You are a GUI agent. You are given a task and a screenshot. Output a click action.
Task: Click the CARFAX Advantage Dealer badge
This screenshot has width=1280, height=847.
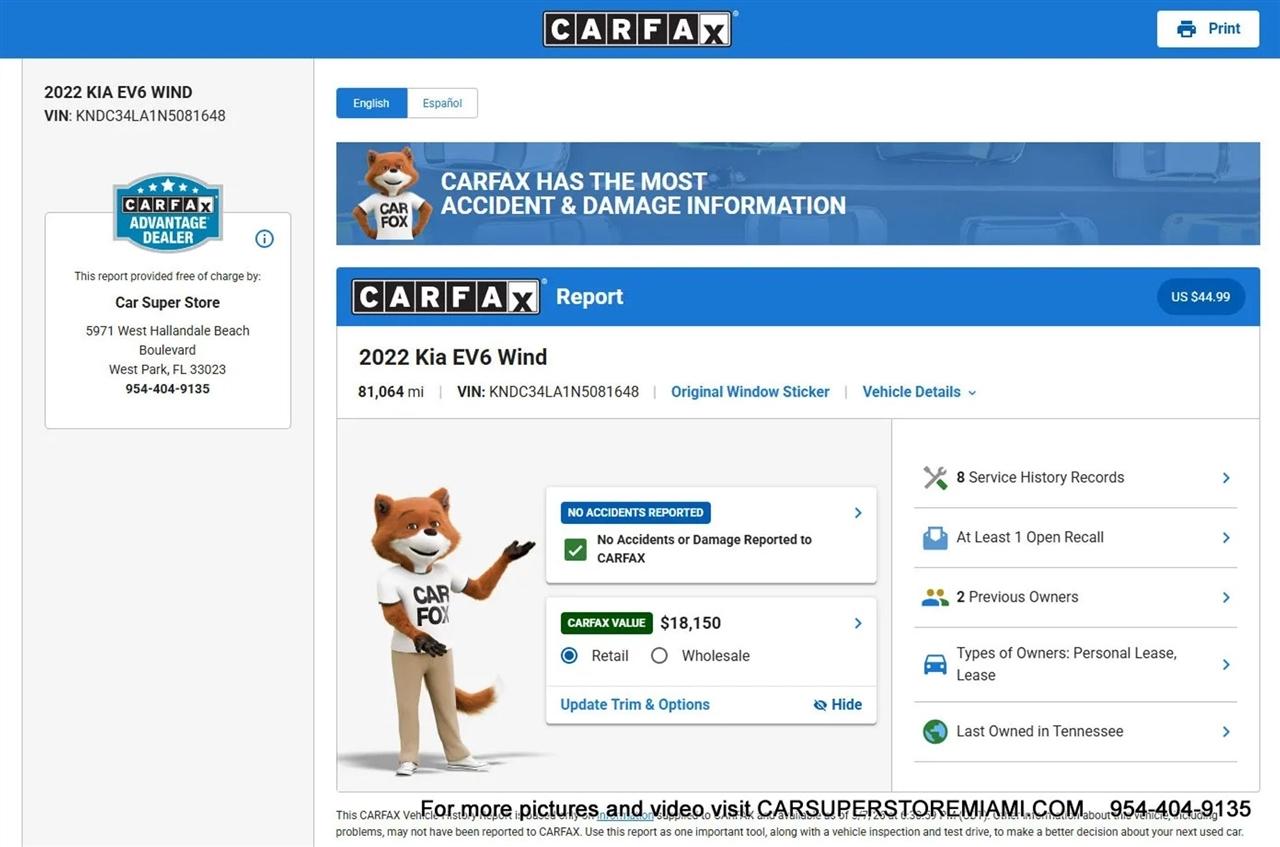pos(168,213)
